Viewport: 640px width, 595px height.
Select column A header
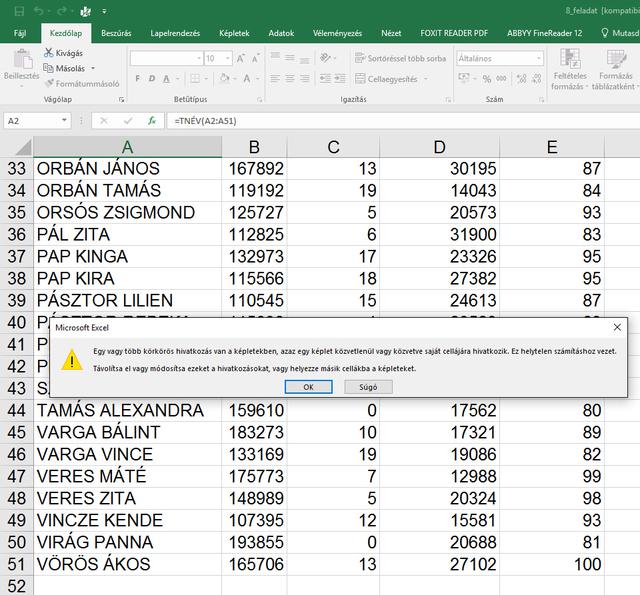(x=127, y=147)
